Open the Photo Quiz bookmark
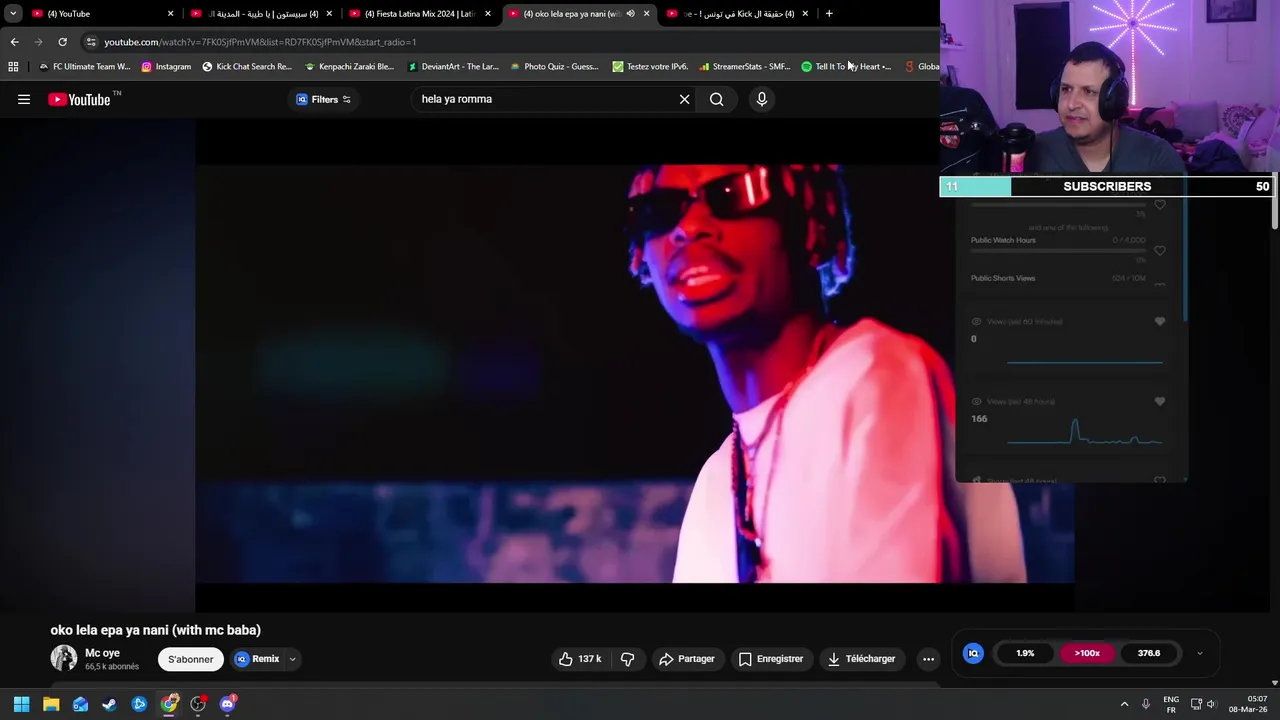Screen dimensions: 1280x720 554,67
